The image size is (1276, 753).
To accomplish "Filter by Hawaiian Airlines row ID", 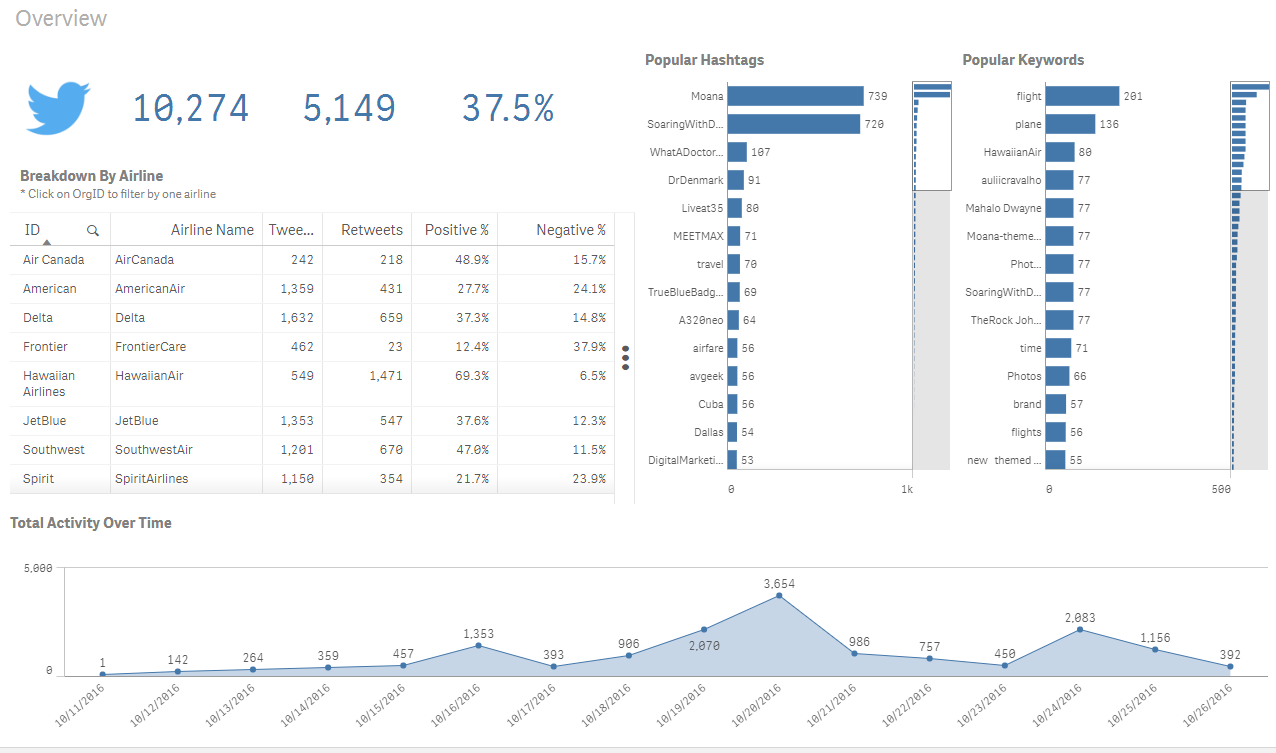I will point(49,383).
